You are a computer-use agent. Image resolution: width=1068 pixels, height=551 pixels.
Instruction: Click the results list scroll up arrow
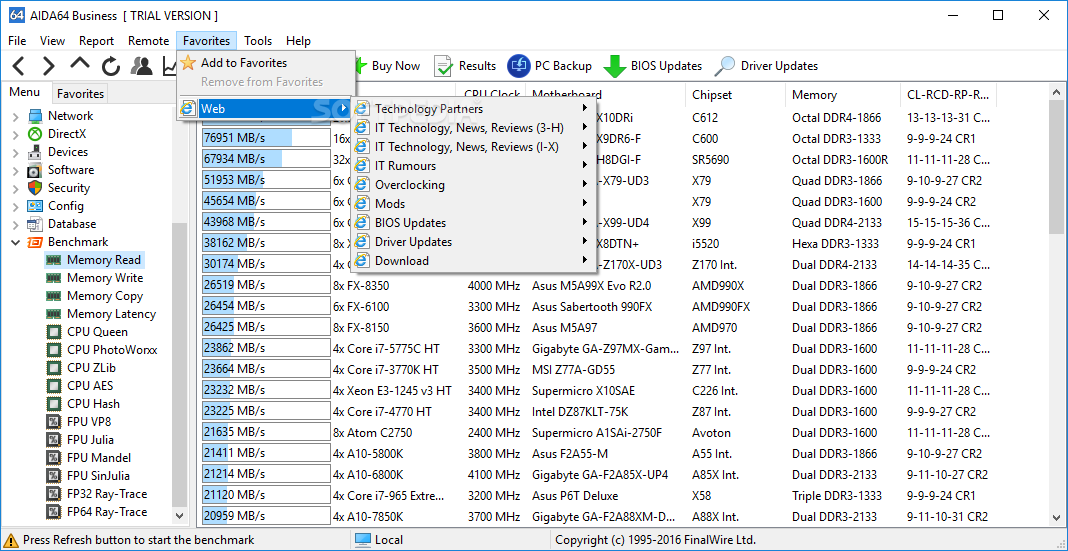pos(1056,91)
